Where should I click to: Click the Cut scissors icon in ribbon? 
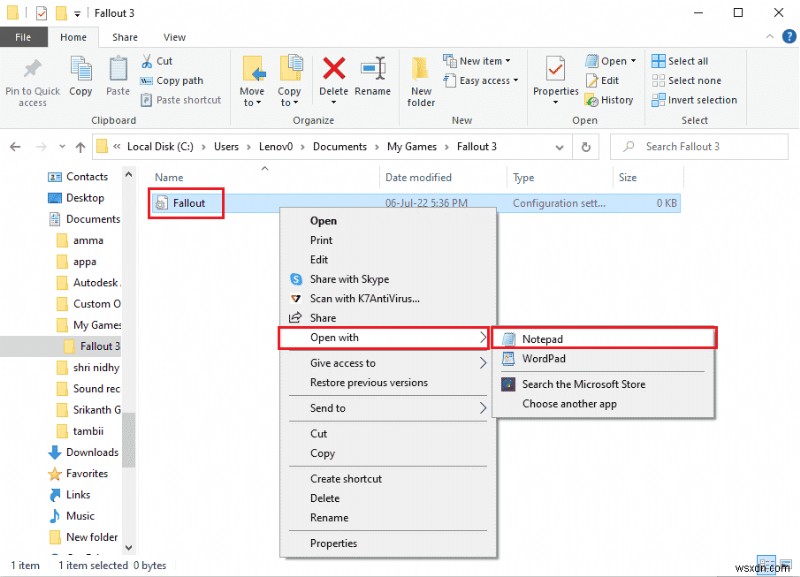pyautogui.click(x=147, y=61)
